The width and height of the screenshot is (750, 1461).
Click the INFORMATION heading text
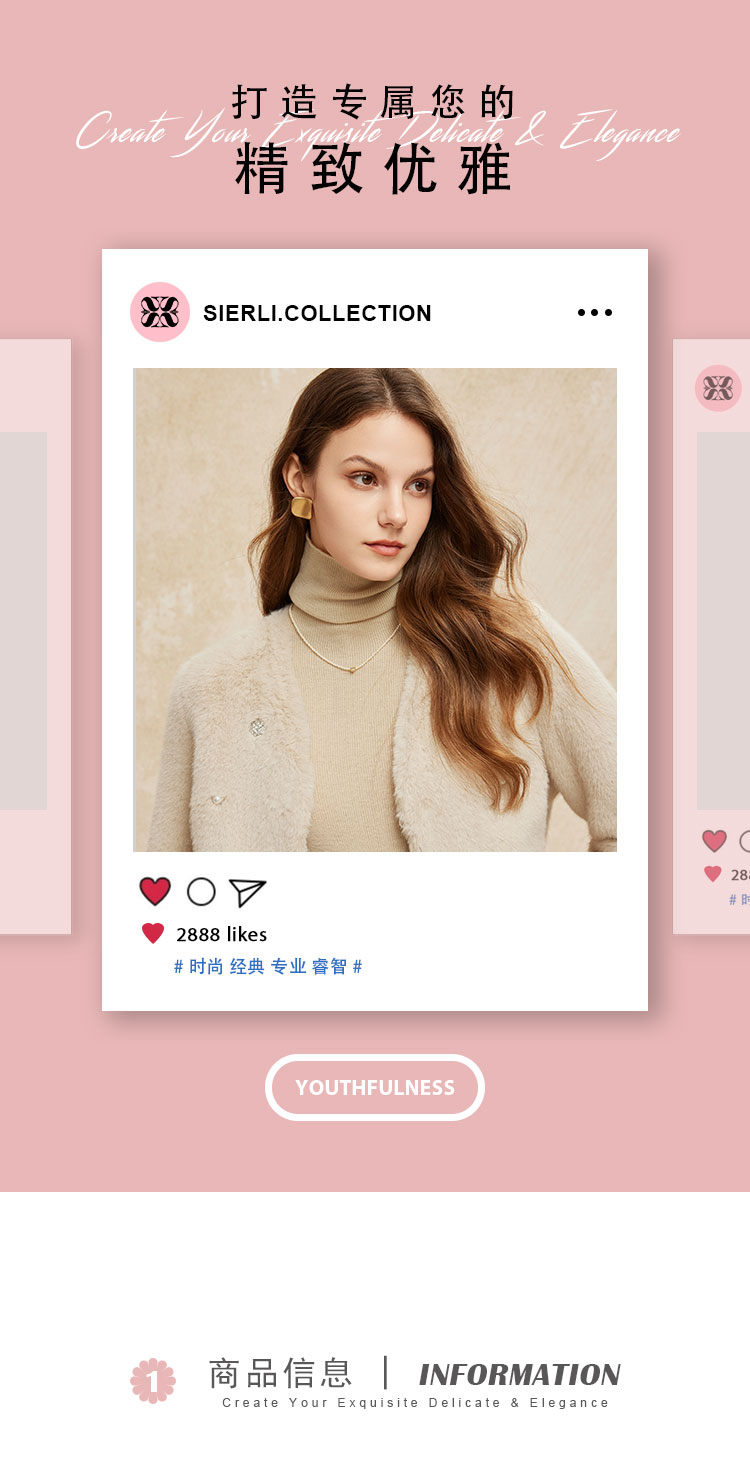[x=519, y=1375]
